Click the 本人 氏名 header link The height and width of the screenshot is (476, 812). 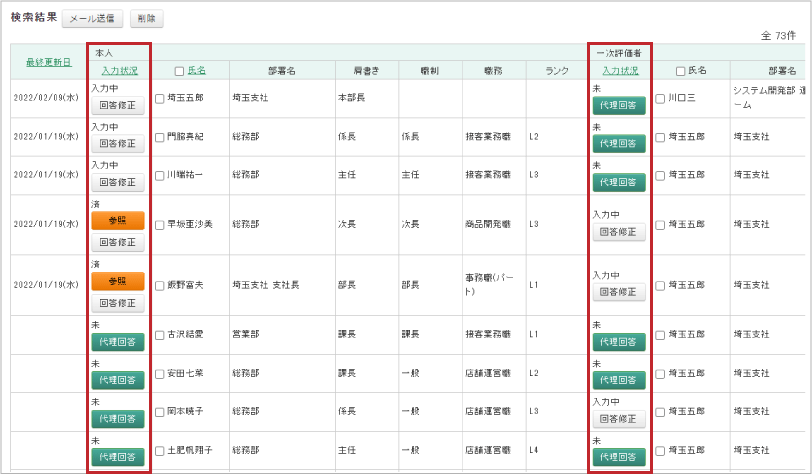pos(196,70)
